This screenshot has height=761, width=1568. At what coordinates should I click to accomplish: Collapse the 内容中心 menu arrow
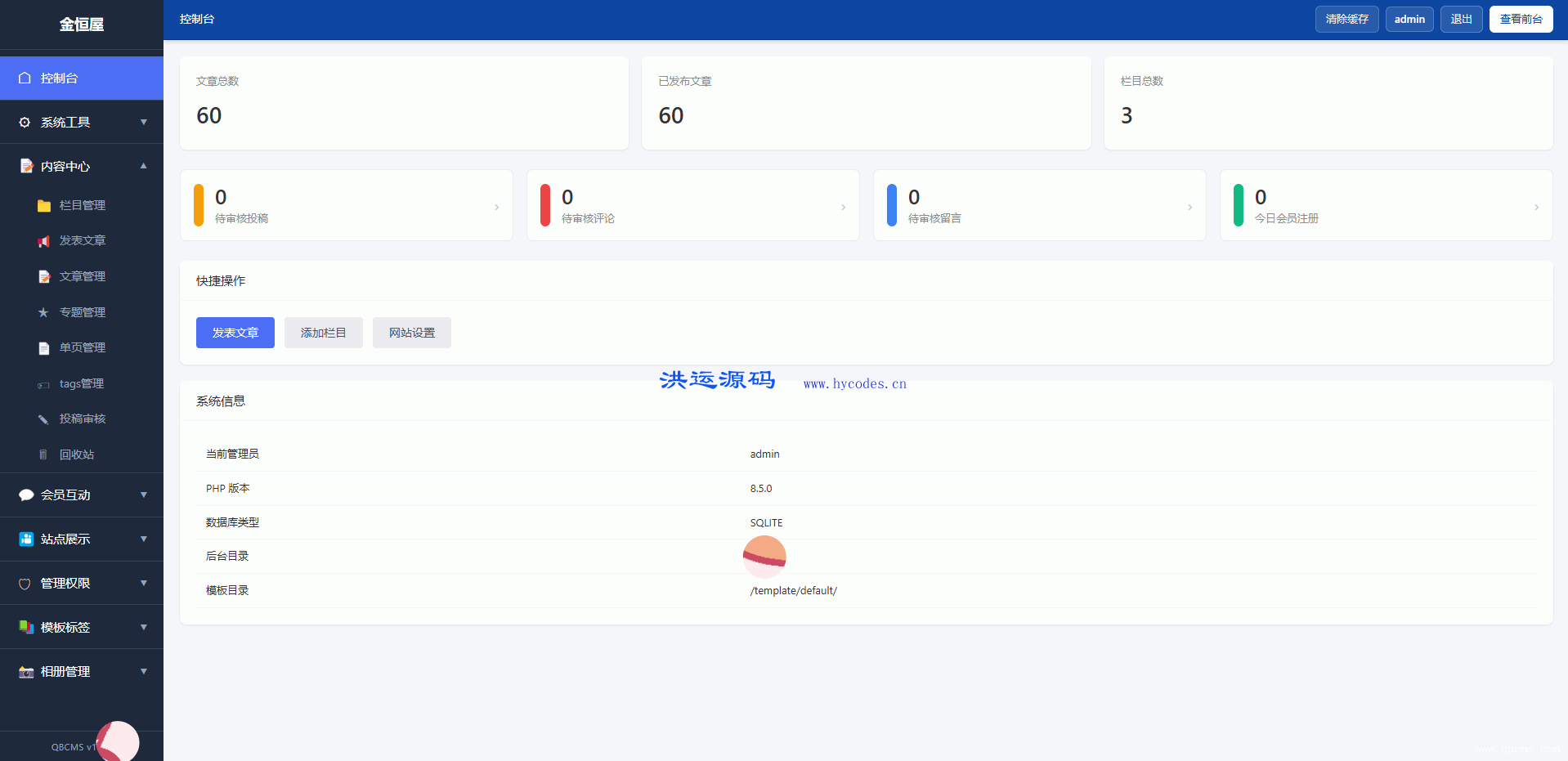pos(144,166)
